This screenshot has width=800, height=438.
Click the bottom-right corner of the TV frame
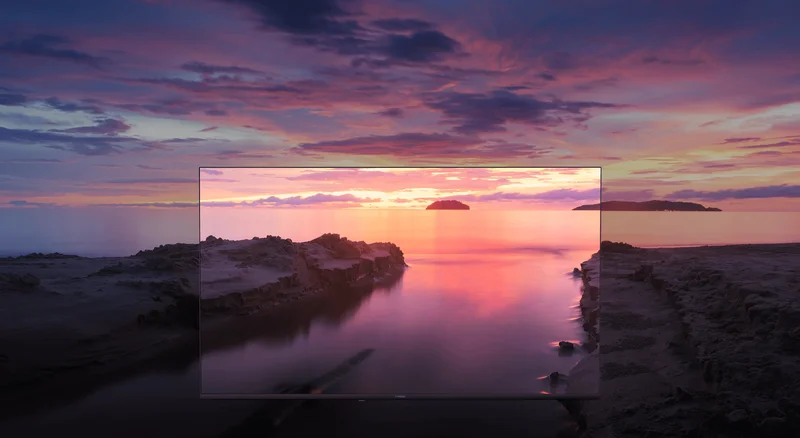tap(599, 396)
